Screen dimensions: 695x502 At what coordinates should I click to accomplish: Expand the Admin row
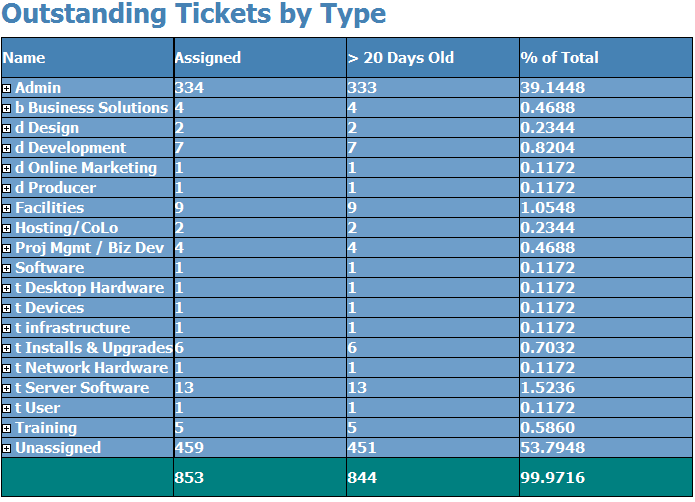tap(7, 89)
